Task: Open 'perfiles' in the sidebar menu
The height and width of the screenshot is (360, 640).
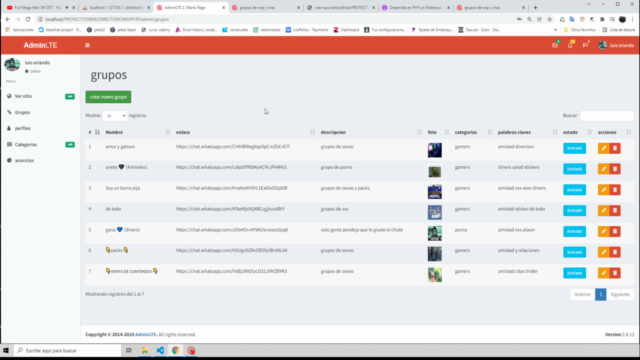Action: (x=40, y=128)
